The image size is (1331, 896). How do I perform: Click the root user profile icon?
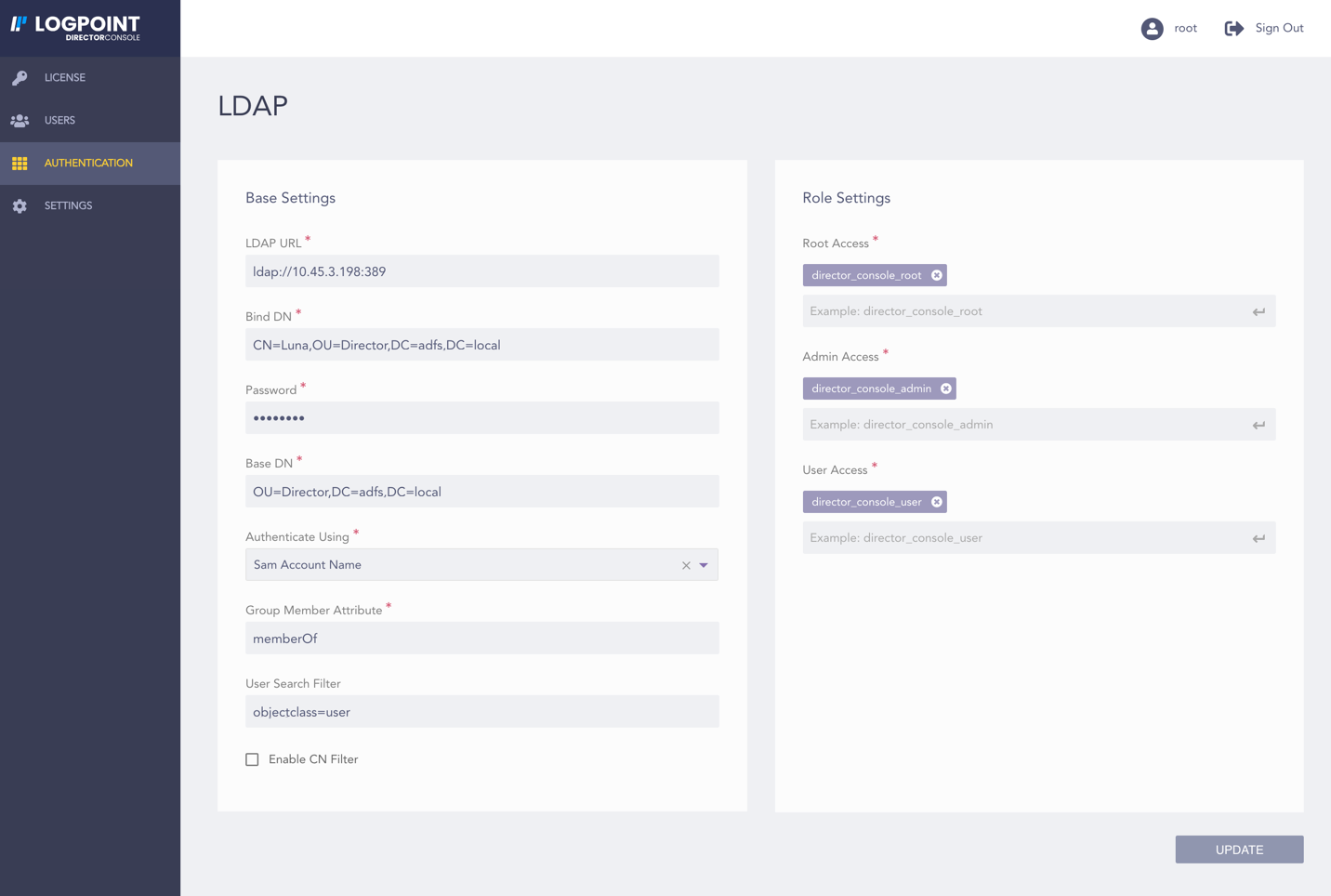coord(1153,28)
